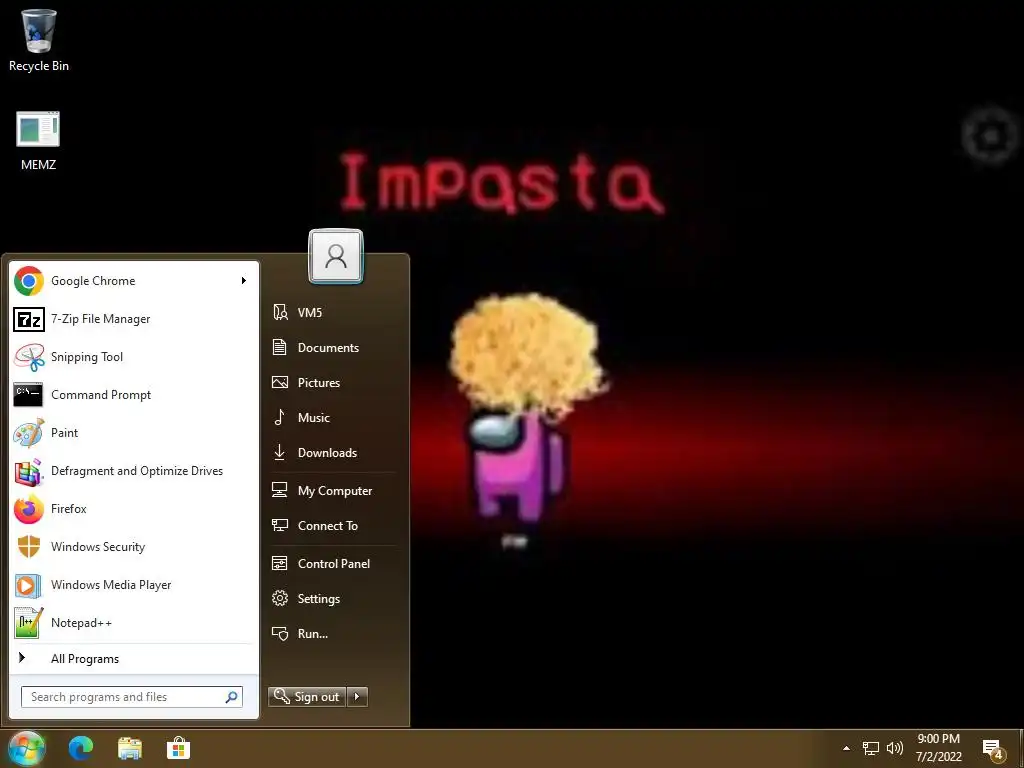Open Notepad++

pos(134,622)
